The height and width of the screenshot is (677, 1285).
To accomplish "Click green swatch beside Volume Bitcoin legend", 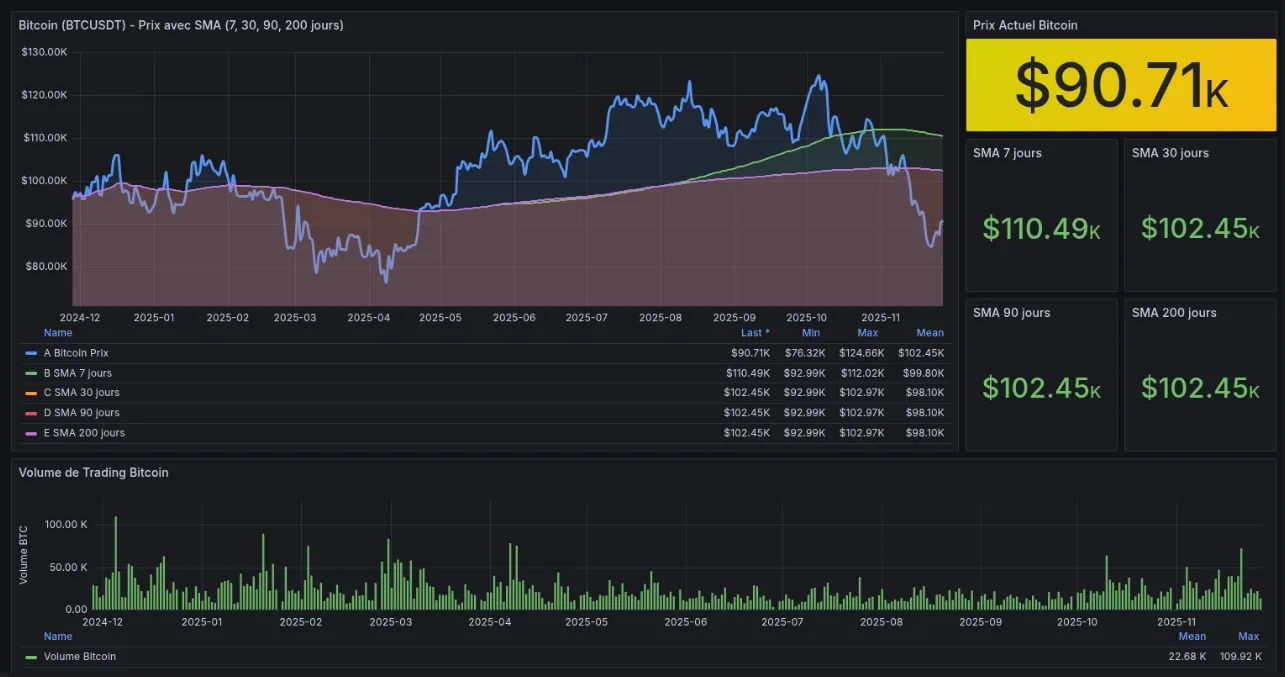I will tap(30, 657).
